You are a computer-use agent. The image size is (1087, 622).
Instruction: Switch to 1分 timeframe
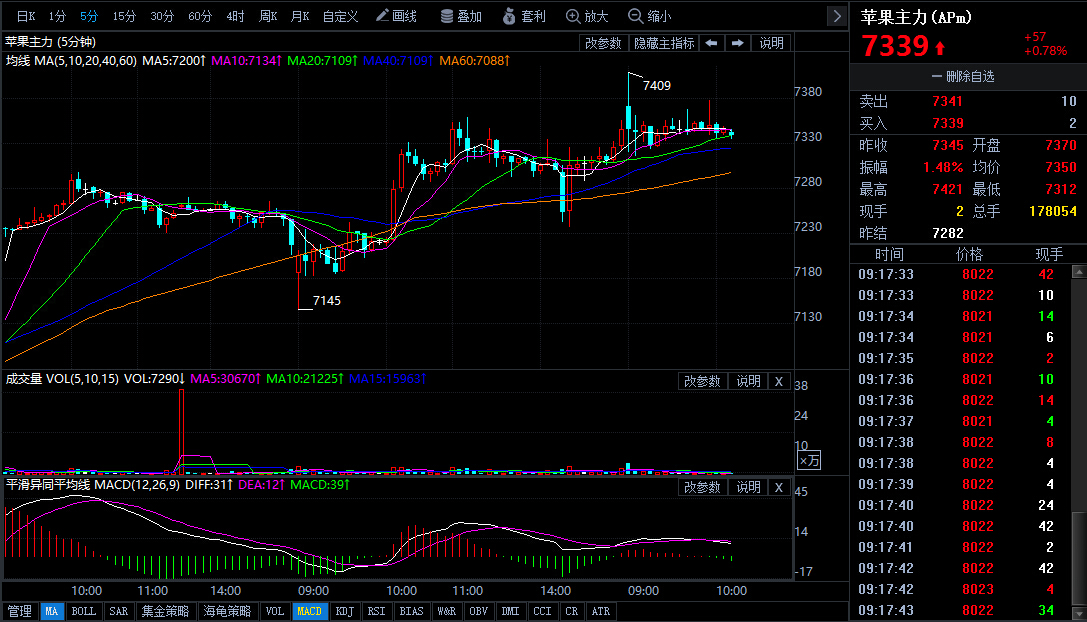[58, 16]
